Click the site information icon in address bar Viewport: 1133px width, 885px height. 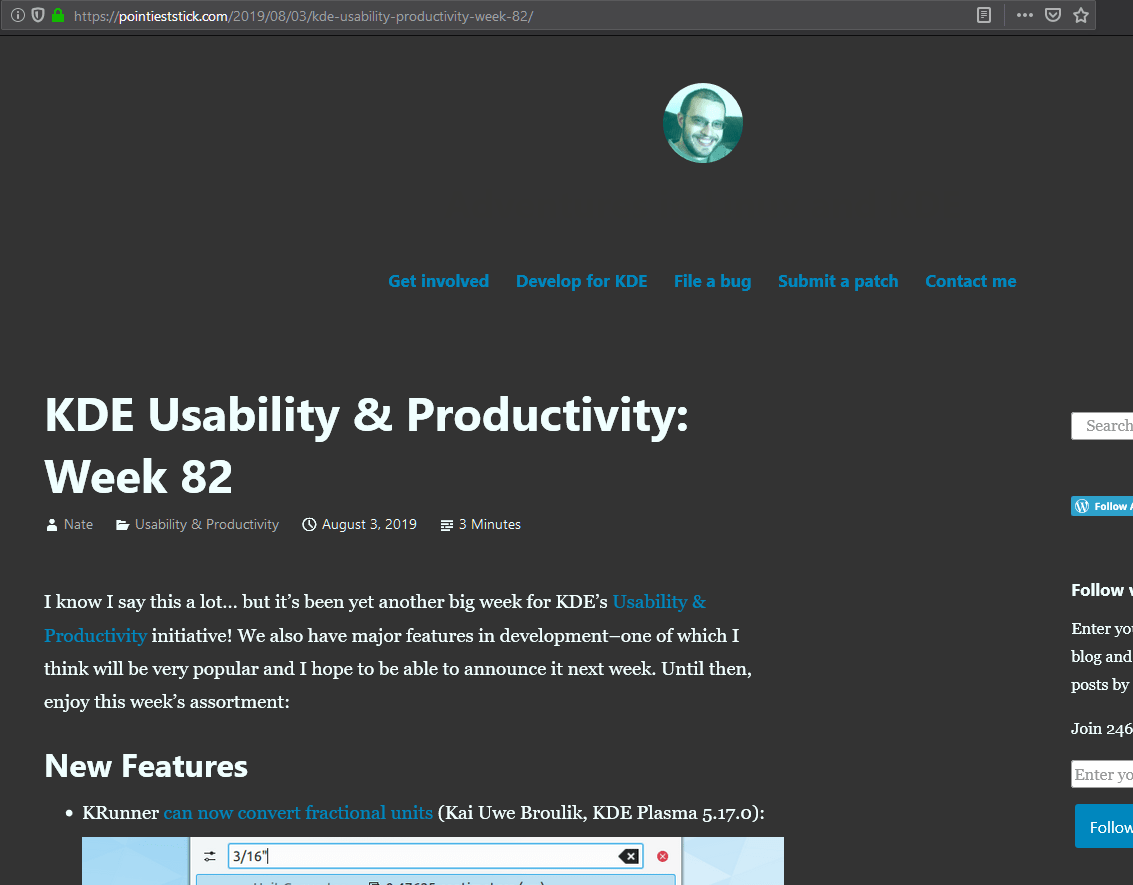17,15
